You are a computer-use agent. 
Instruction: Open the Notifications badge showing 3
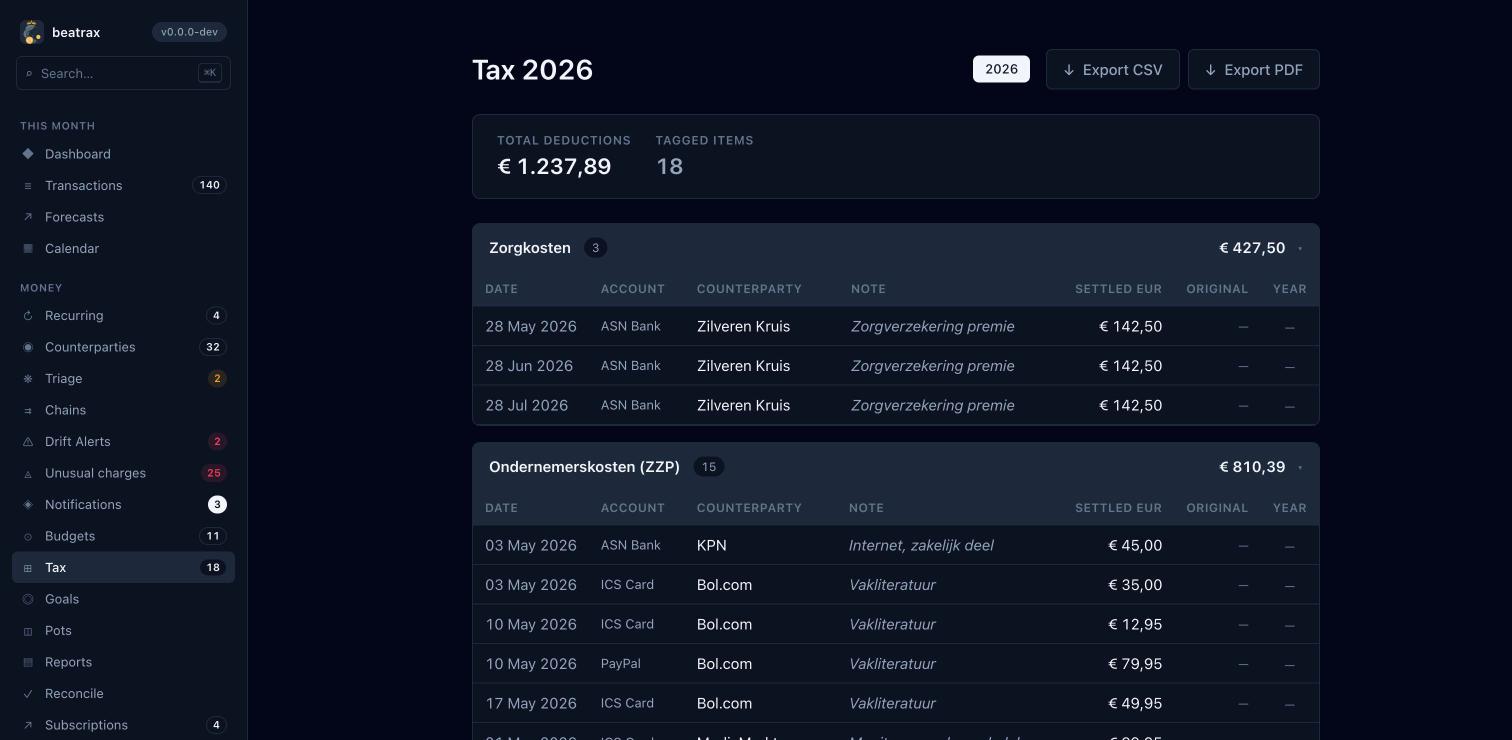[217, 505]
